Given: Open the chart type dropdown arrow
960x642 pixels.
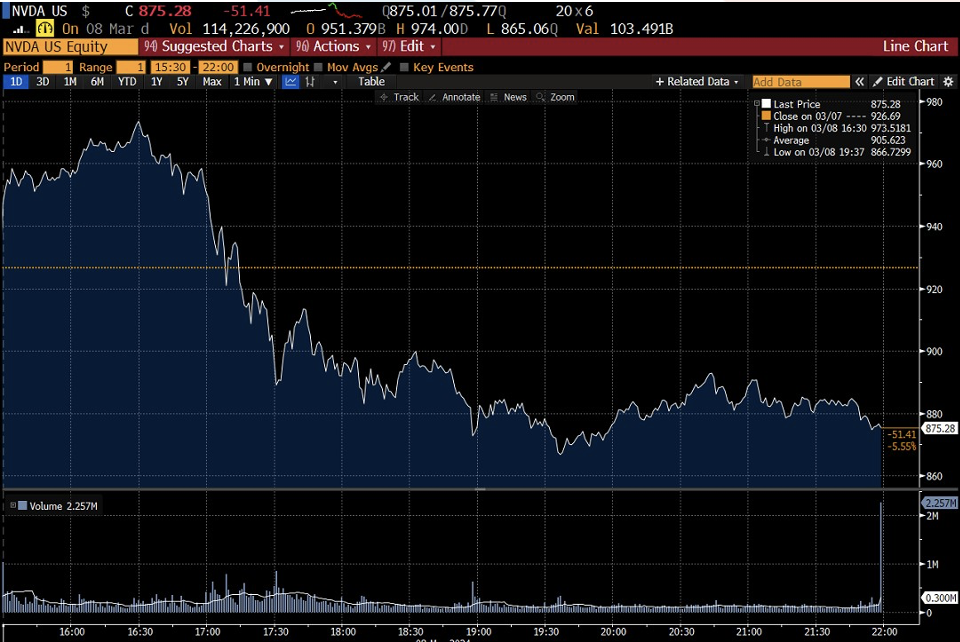Looking at the screenshot, I should click(x=335, y=81).
